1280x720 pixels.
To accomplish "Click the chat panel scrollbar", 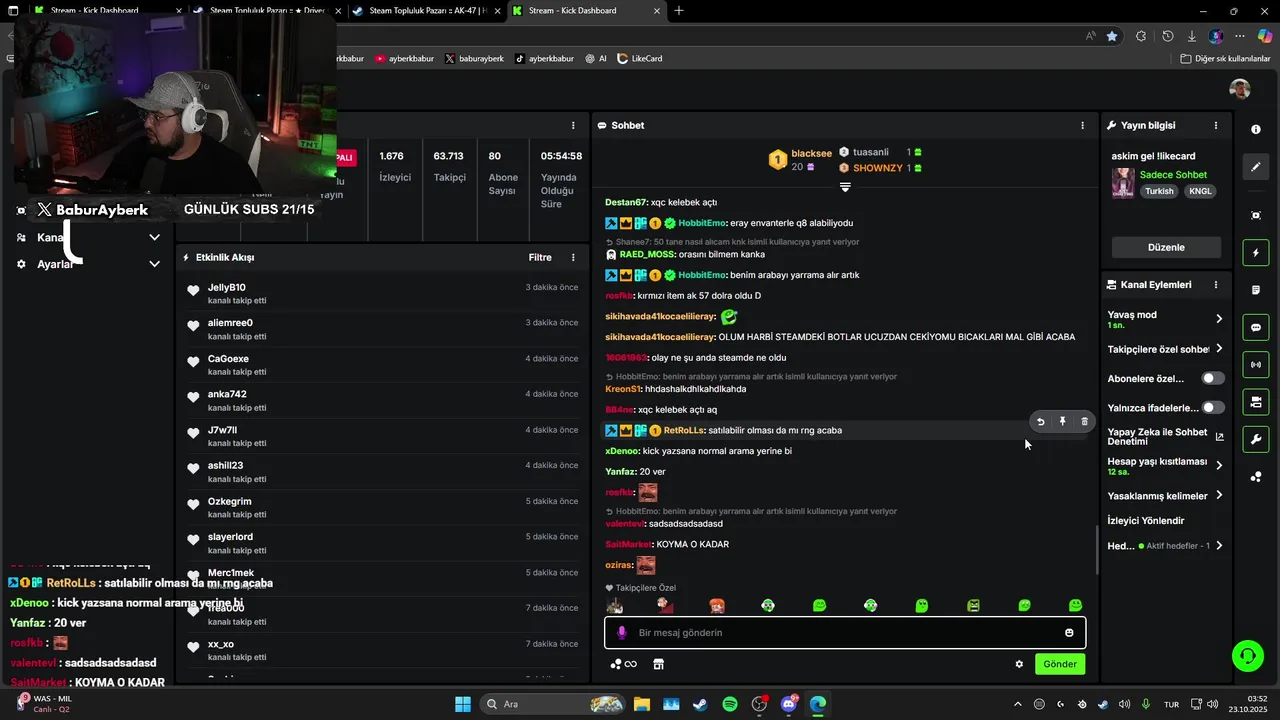I will point(1097,550).
